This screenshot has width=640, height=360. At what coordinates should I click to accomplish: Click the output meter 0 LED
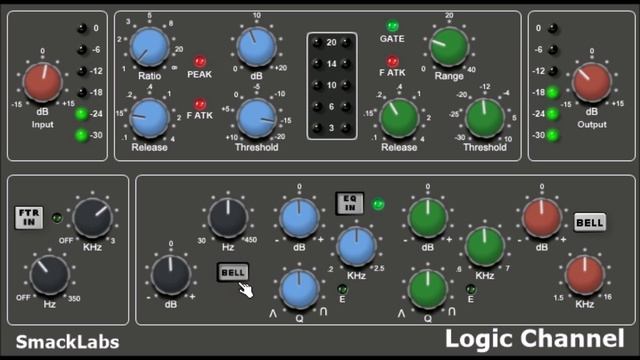553,28
